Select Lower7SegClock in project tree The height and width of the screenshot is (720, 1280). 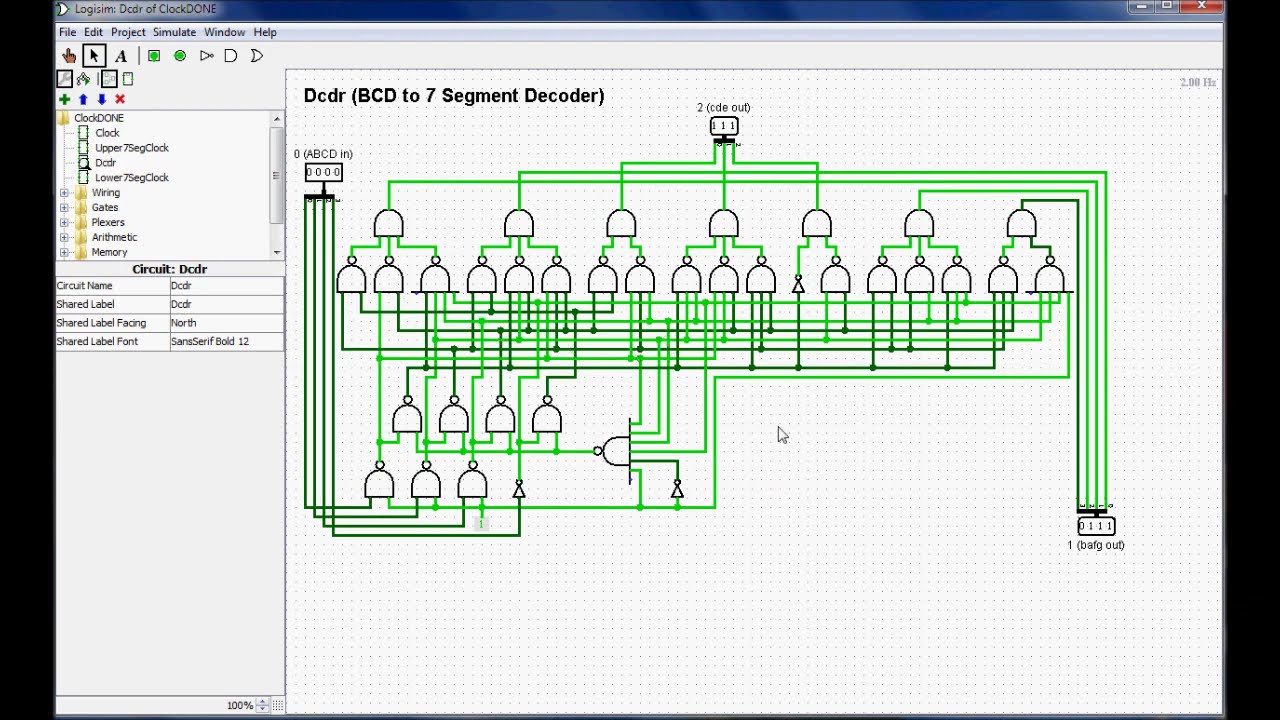pos(132,177)
